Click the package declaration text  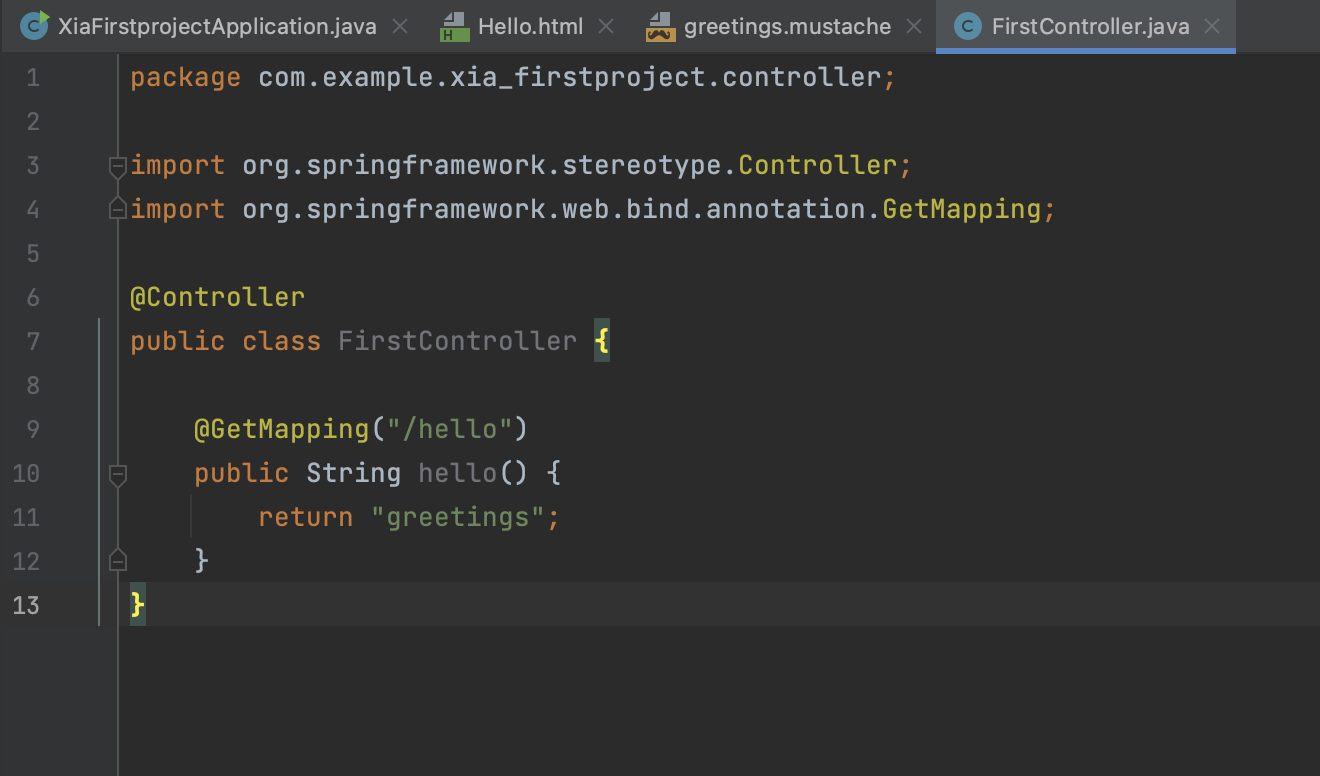coord(512,77)
